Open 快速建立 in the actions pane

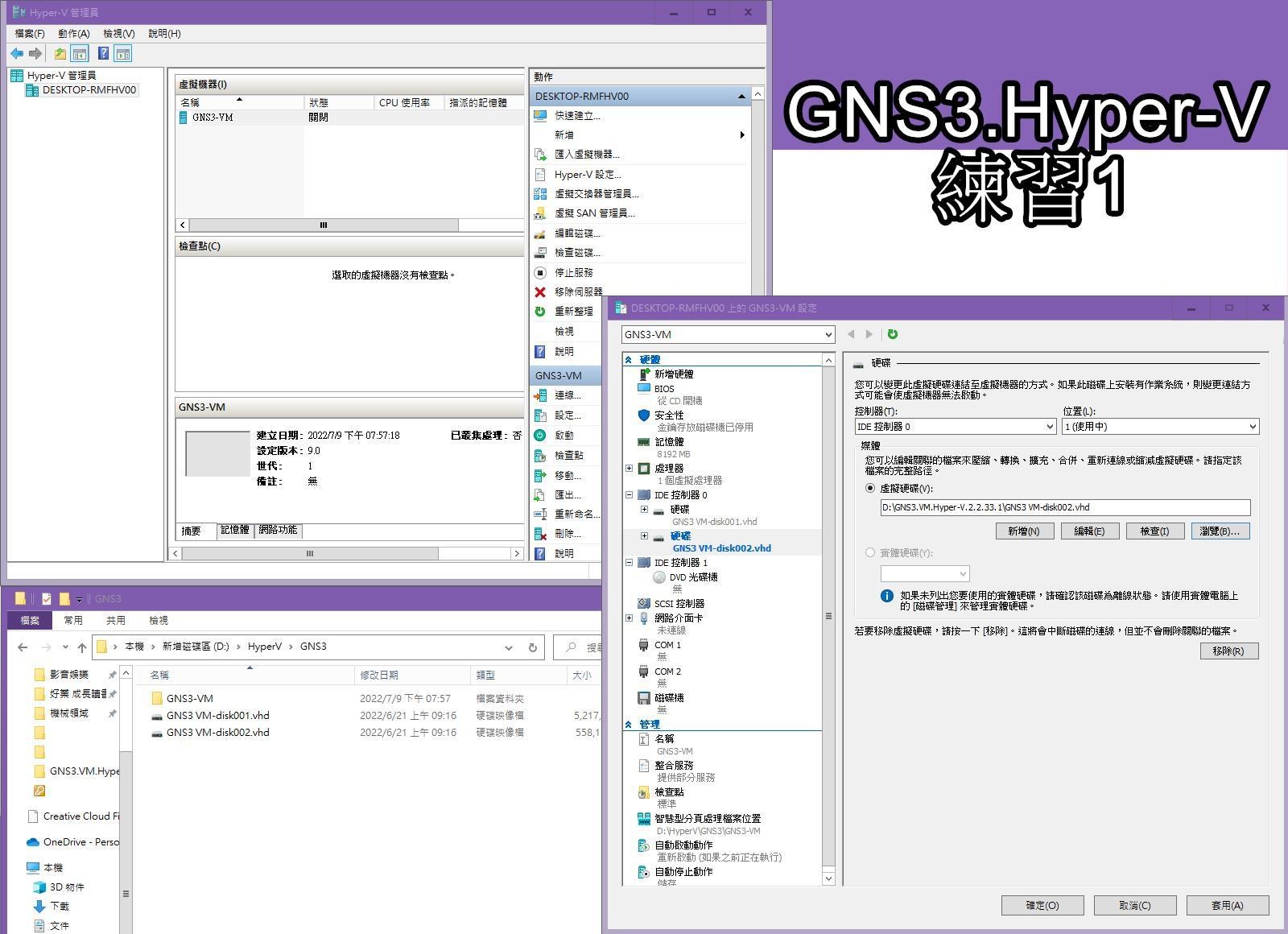point(577,116)
